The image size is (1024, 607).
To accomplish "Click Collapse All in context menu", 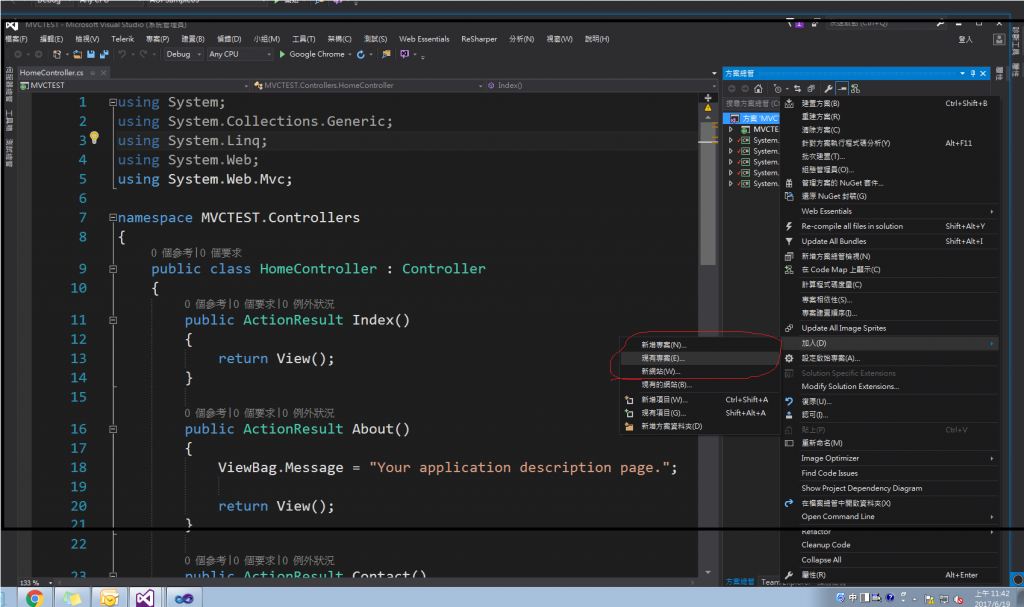I will click(x=889, y=560).
